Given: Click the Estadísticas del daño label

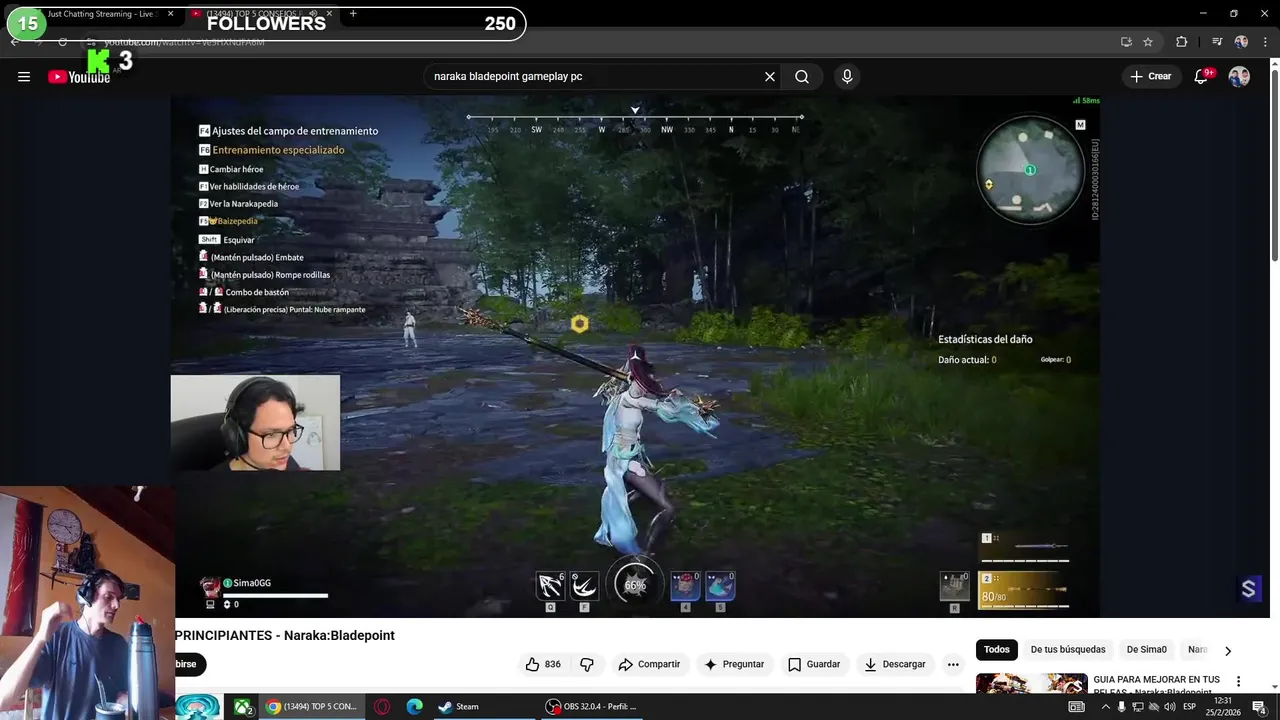Looking at the screenshot, I should (985, 339).
